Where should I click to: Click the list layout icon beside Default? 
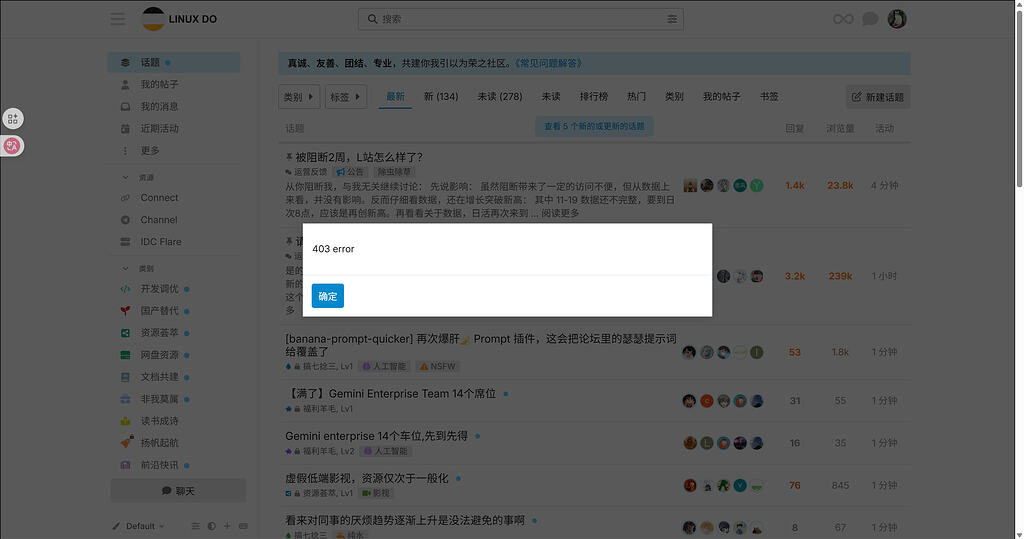(x=195, y=526)
